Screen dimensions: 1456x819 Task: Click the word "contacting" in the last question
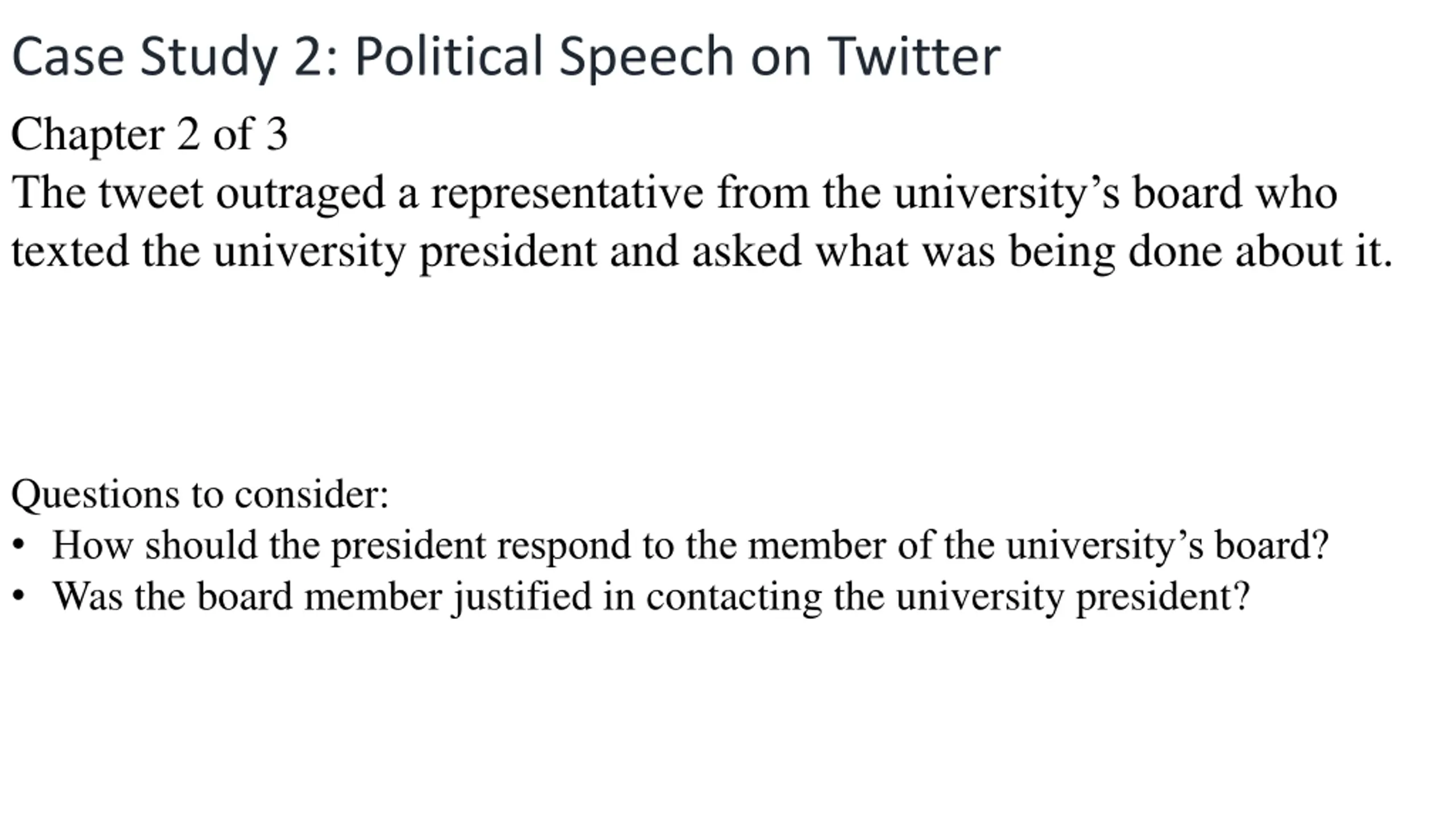pos(734,597)
